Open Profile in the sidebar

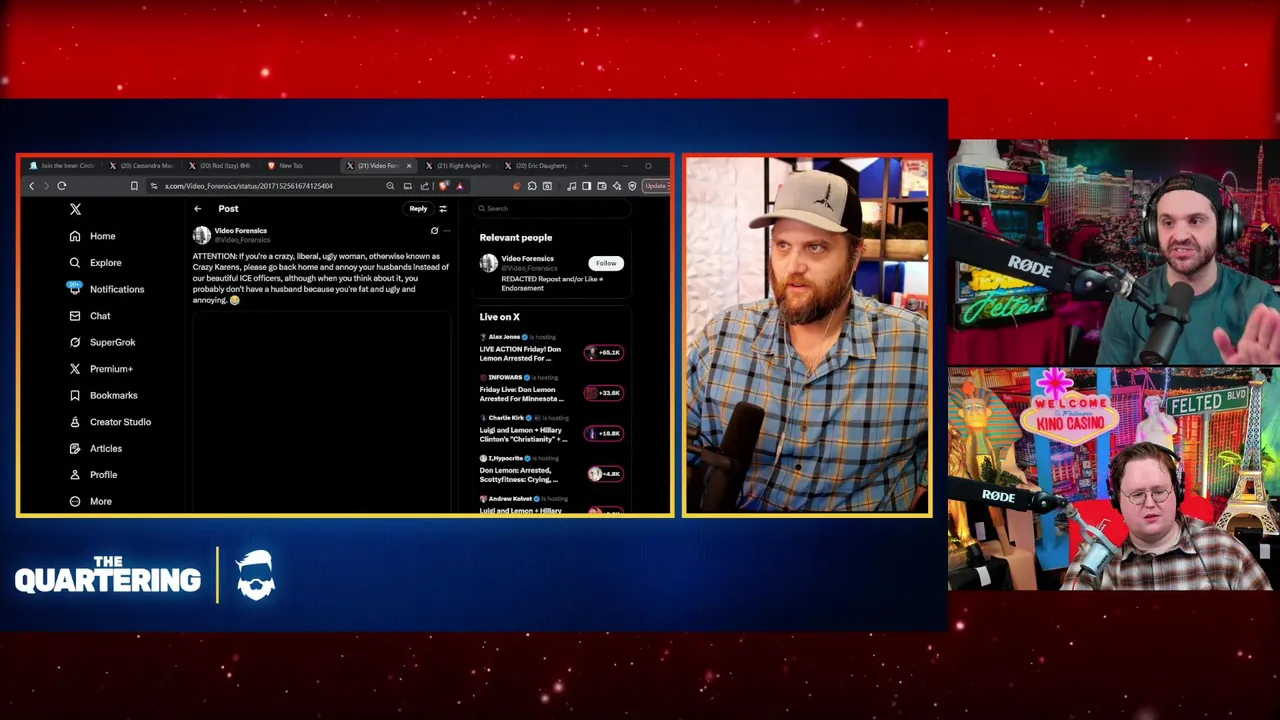[93, 475]
